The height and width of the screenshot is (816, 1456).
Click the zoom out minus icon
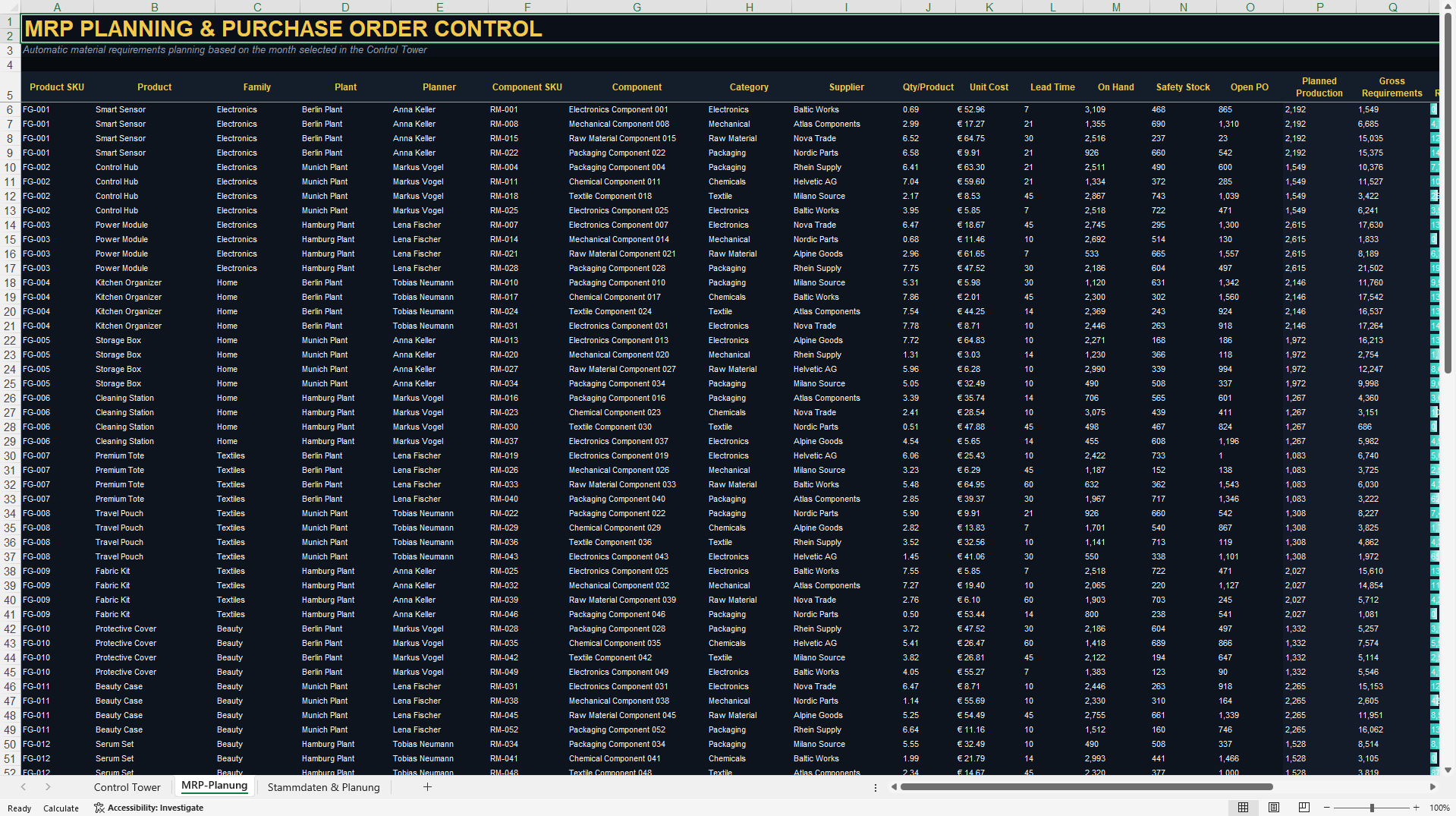[1327, 808]
